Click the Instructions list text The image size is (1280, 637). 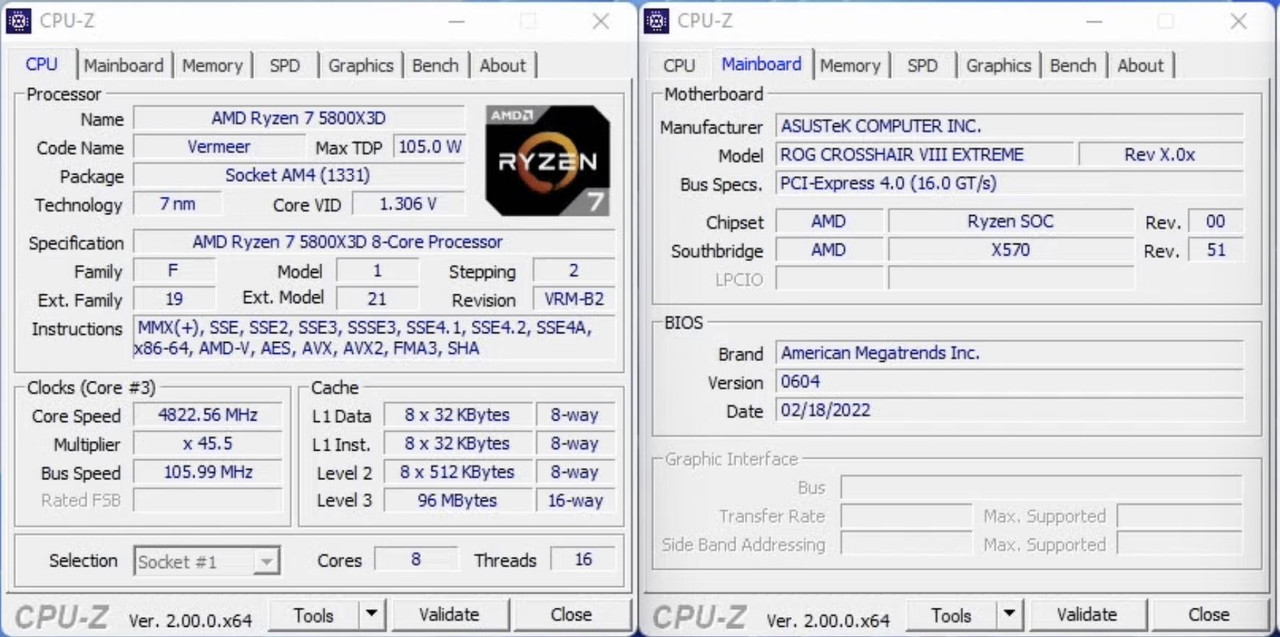coord(374,338)
